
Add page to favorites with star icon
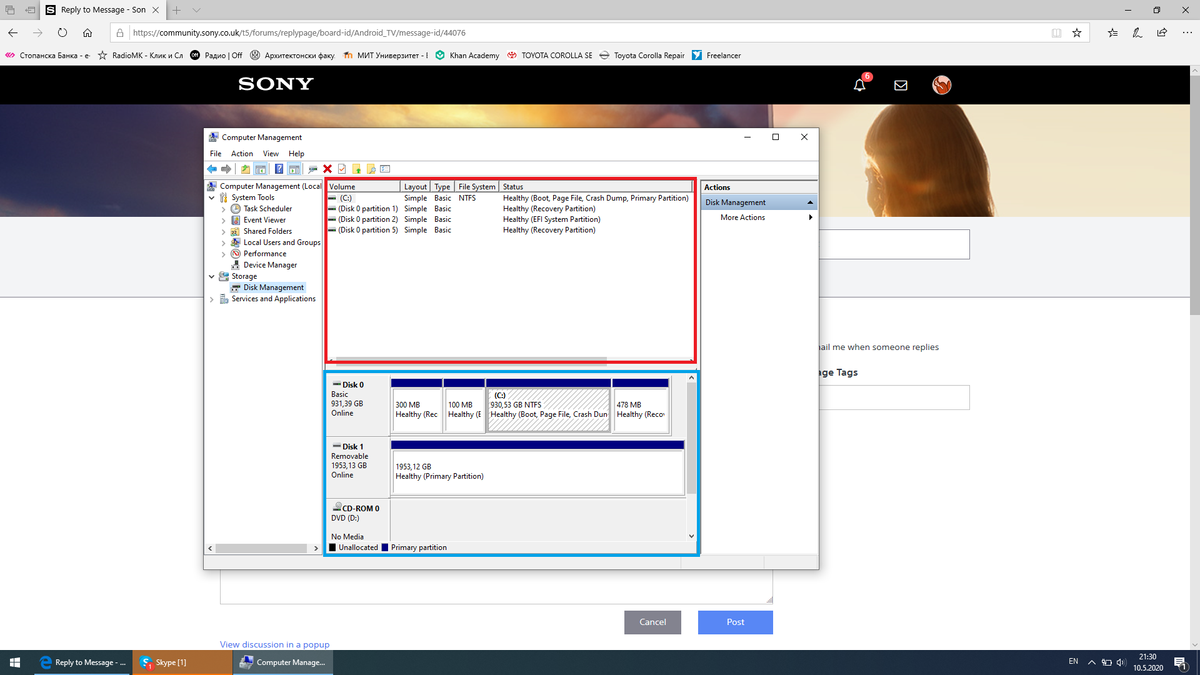pos(1076,32)
